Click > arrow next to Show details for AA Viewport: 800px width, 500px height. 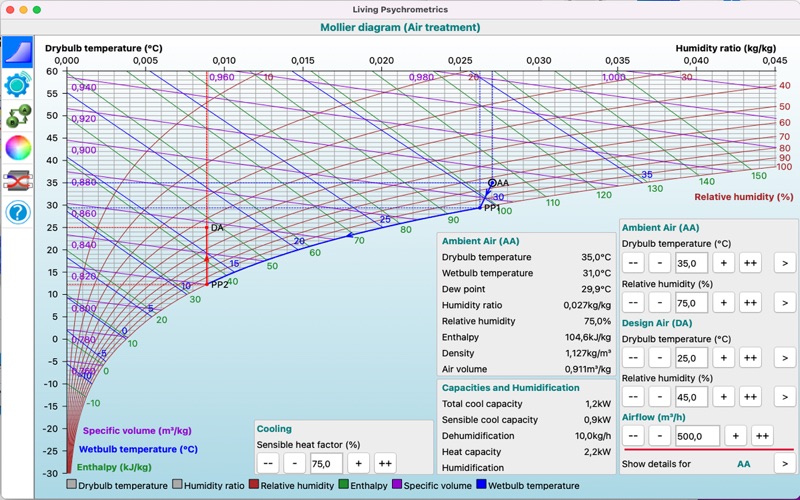coord(785,464)
